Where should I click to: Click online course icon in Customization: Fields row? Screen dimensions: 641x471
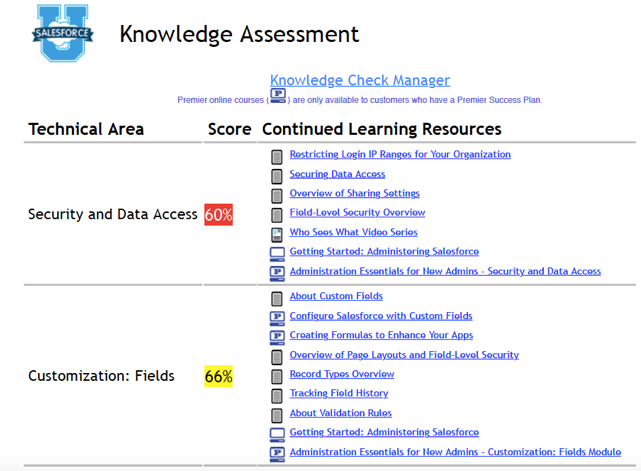tap(277, 435)
